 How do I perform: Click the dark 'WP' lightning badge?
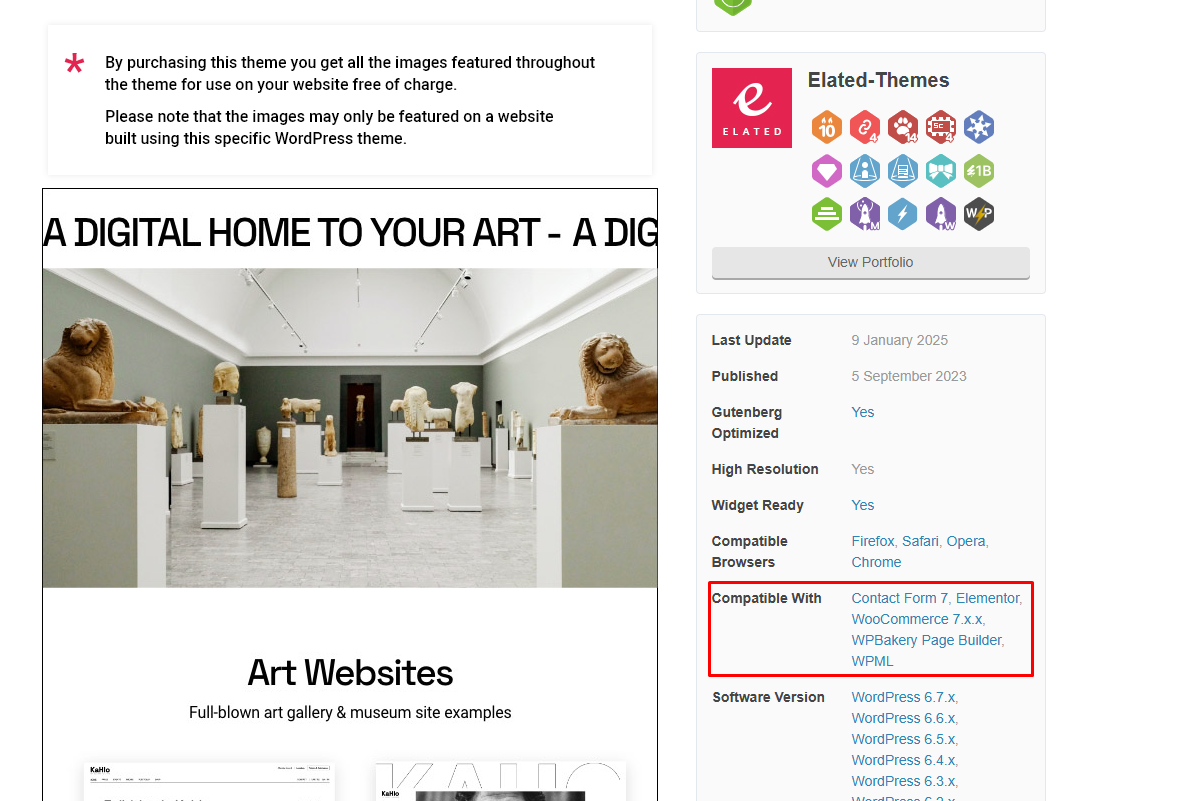[979, 214]
